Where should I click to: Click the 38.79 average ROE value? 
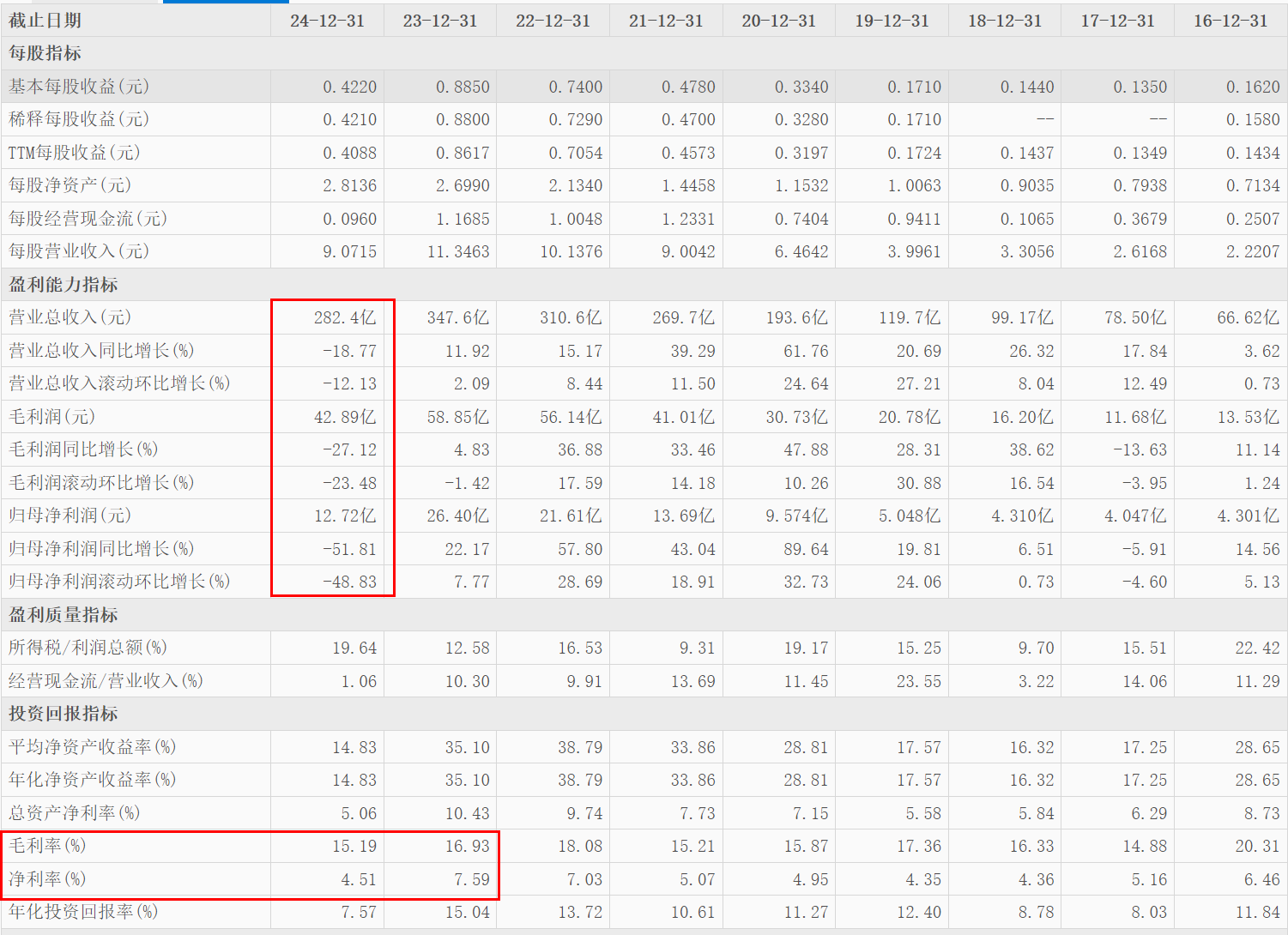[x=580, y=748]
